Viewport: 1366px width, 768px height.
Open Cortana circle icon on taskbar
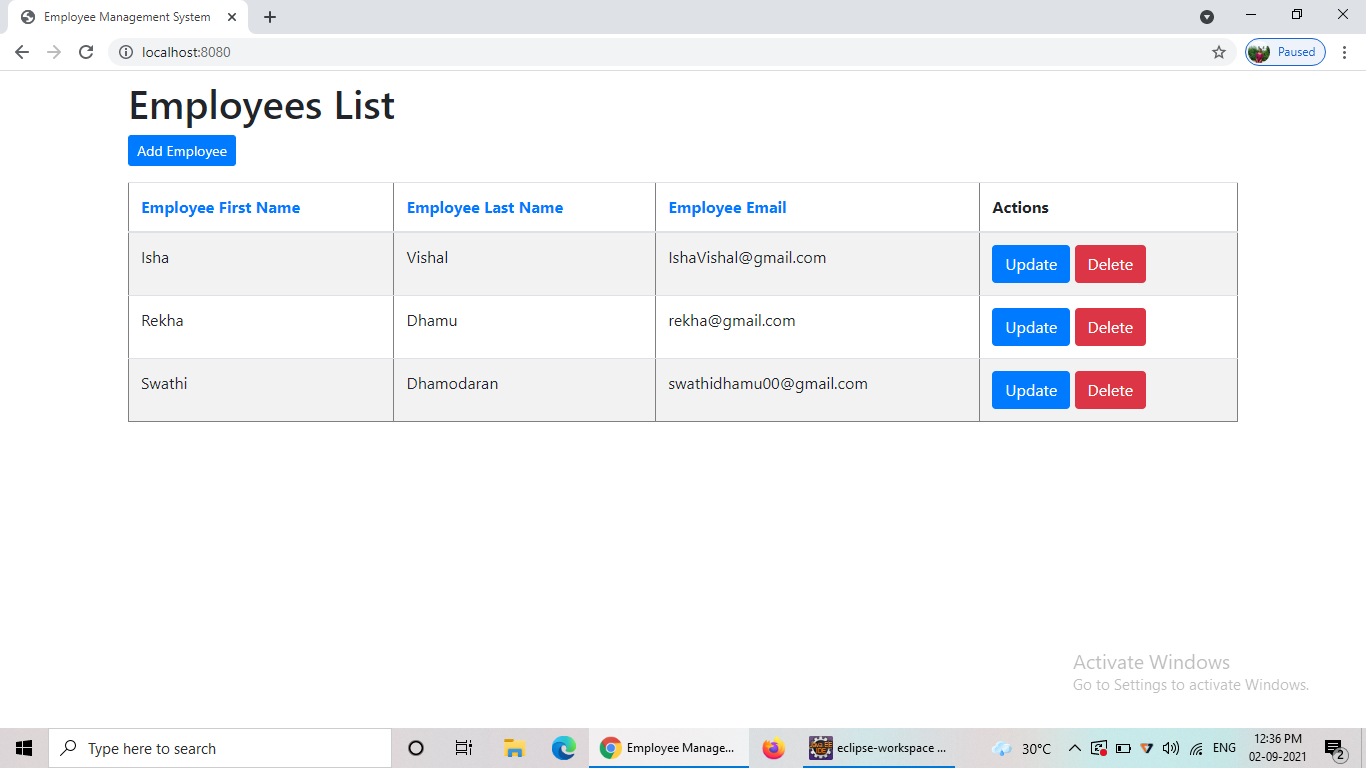point(416,748)
